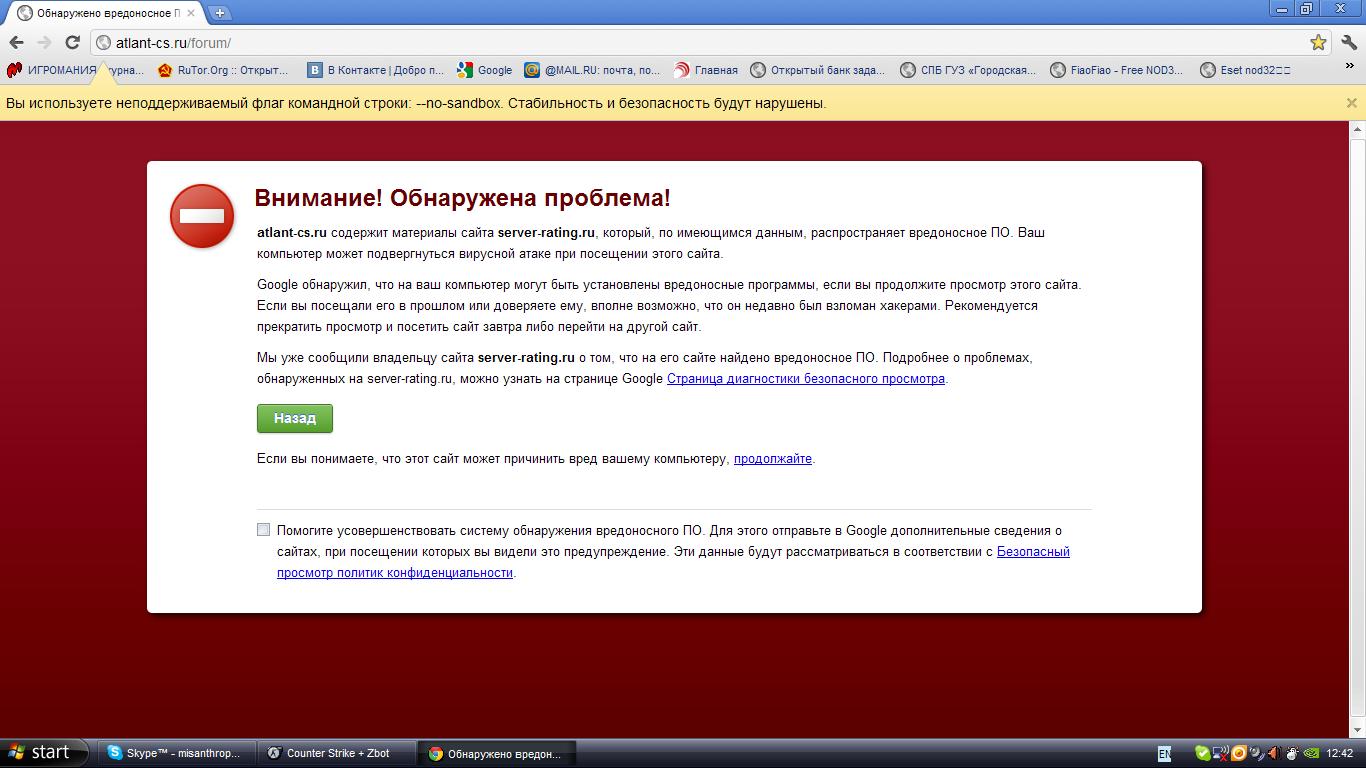The image size is (1366, 768).
Task: Reload the page with the refresh icon
Action: [72, 42]
